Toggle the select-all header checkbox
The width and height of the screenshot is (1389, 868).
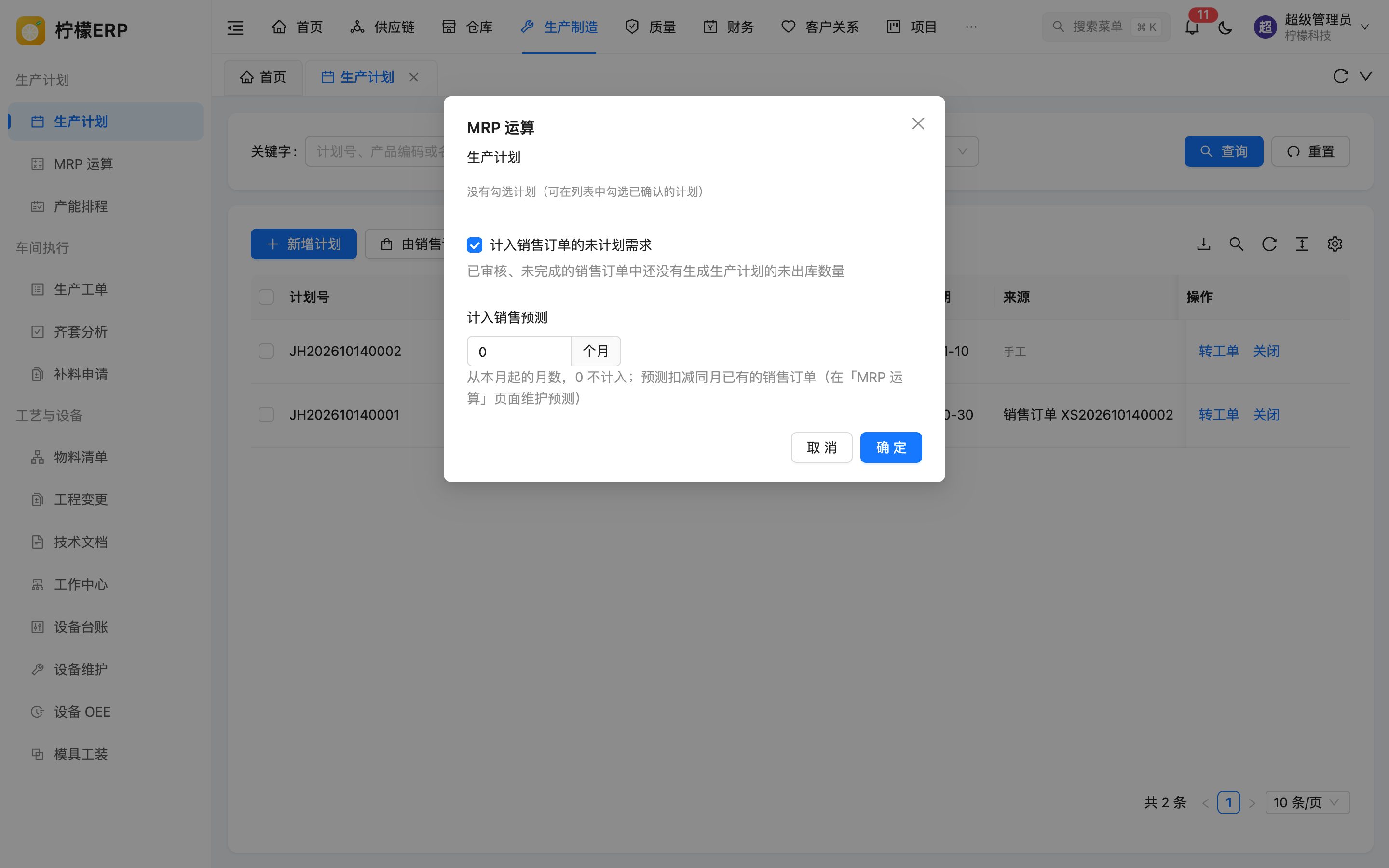(266, 297)
